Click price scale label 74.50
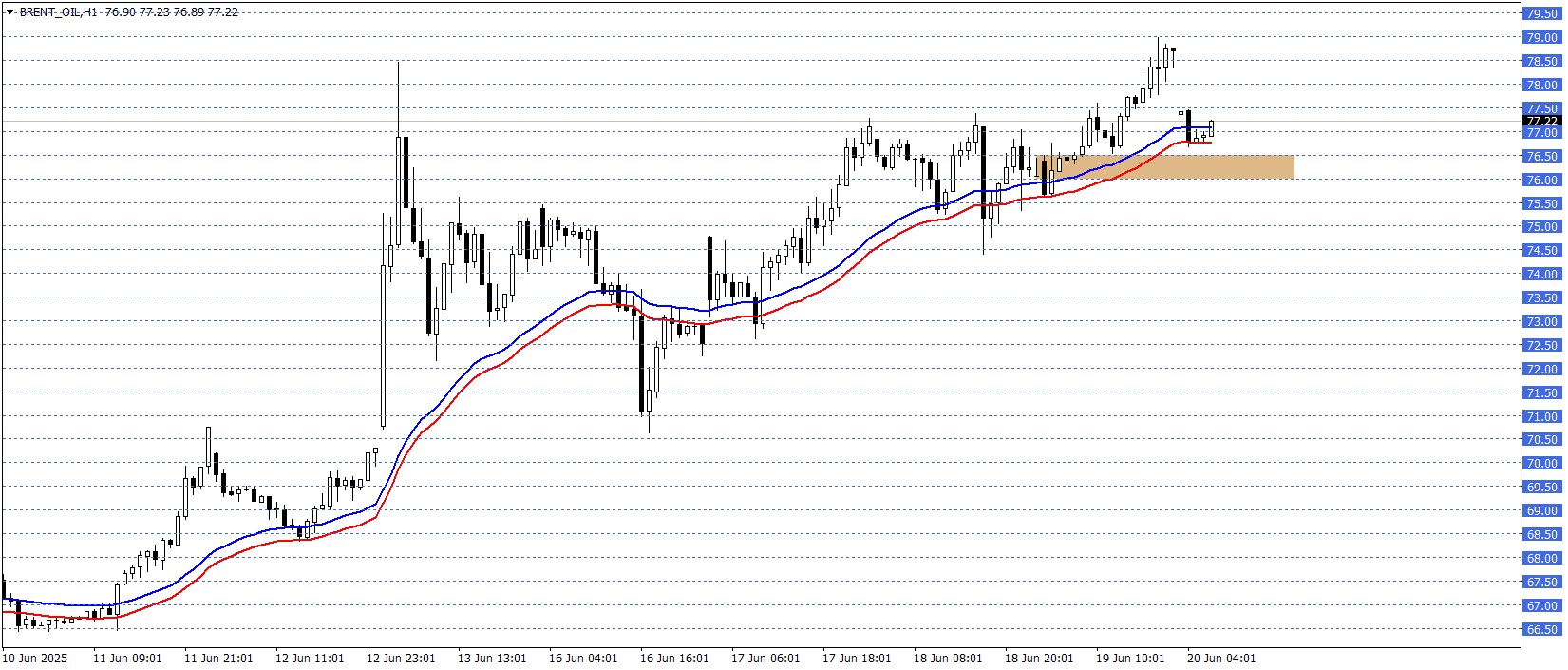Viewport: 1568px width, 670px height. (x=1541, y=251)
